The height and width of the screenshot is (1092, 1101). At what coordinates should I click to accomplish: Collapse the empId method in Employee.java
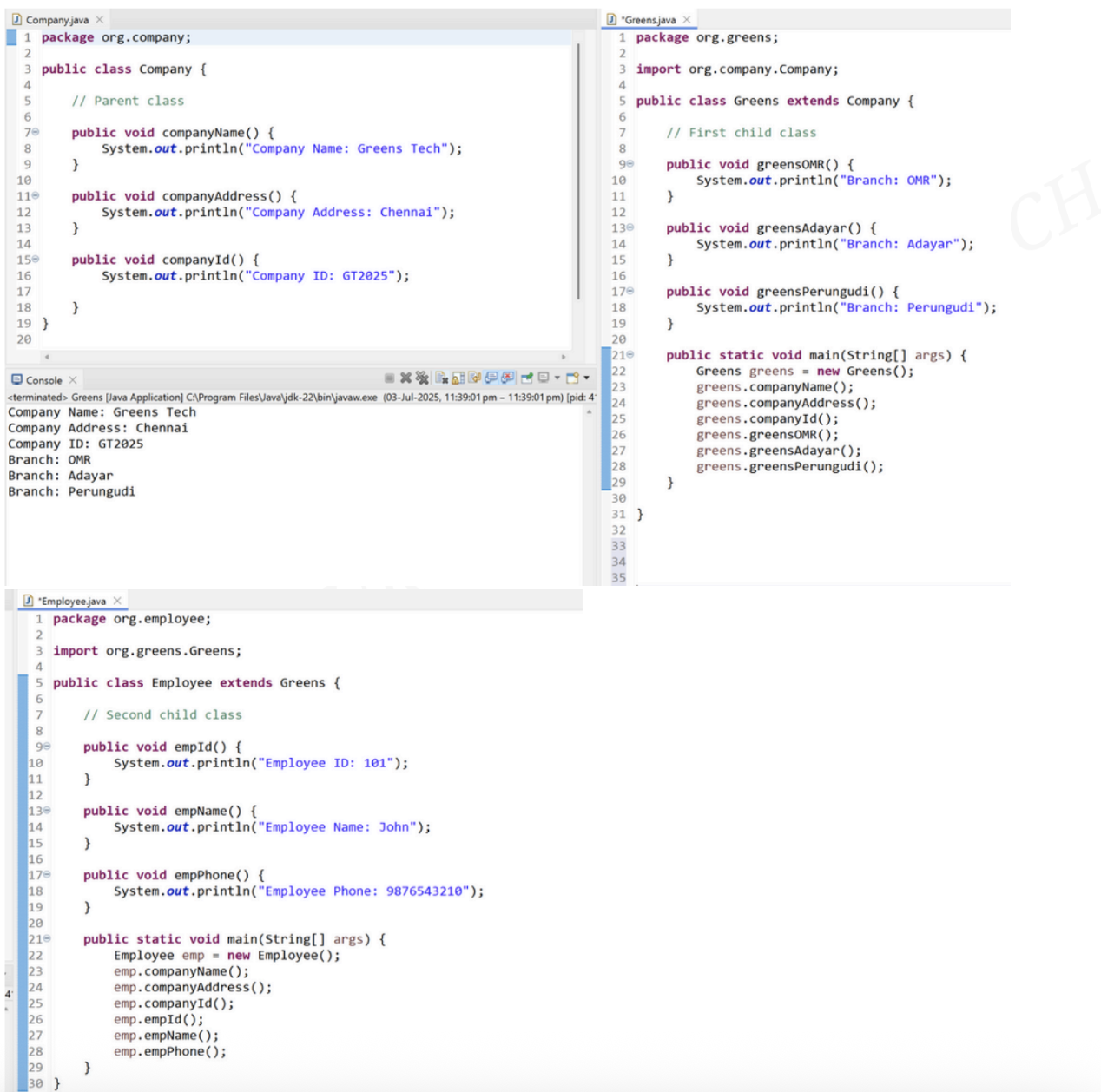point(47,747)
